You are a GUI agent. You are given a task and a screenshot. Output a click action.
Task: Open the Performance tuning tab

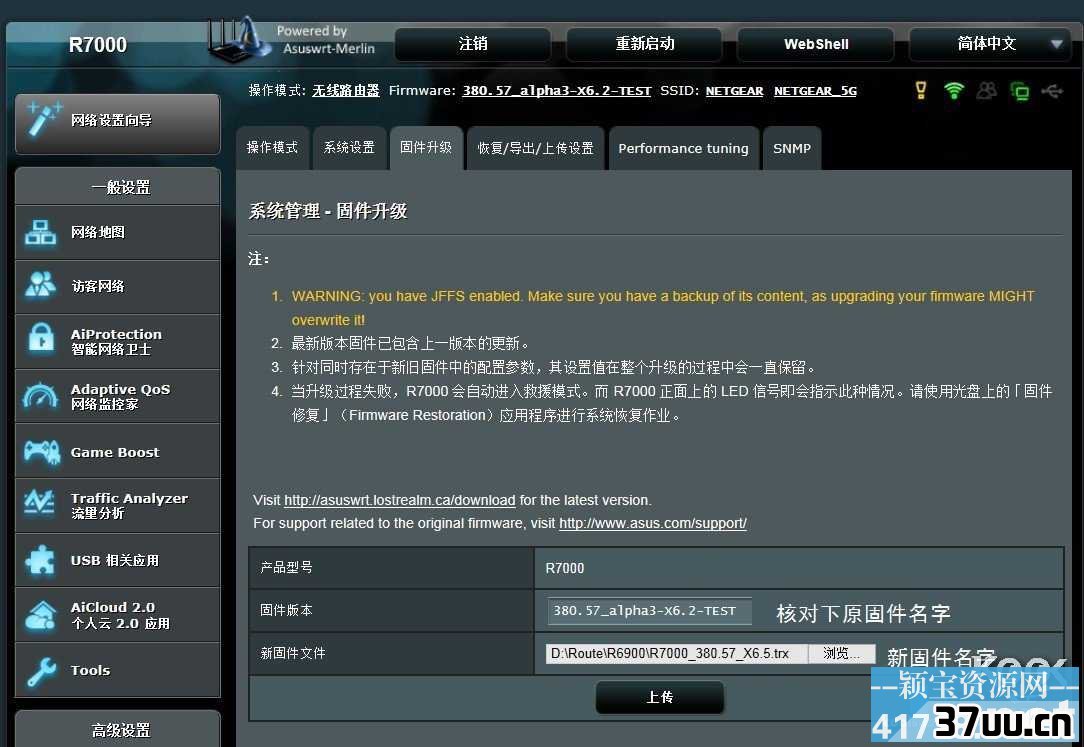coord(683,148)
